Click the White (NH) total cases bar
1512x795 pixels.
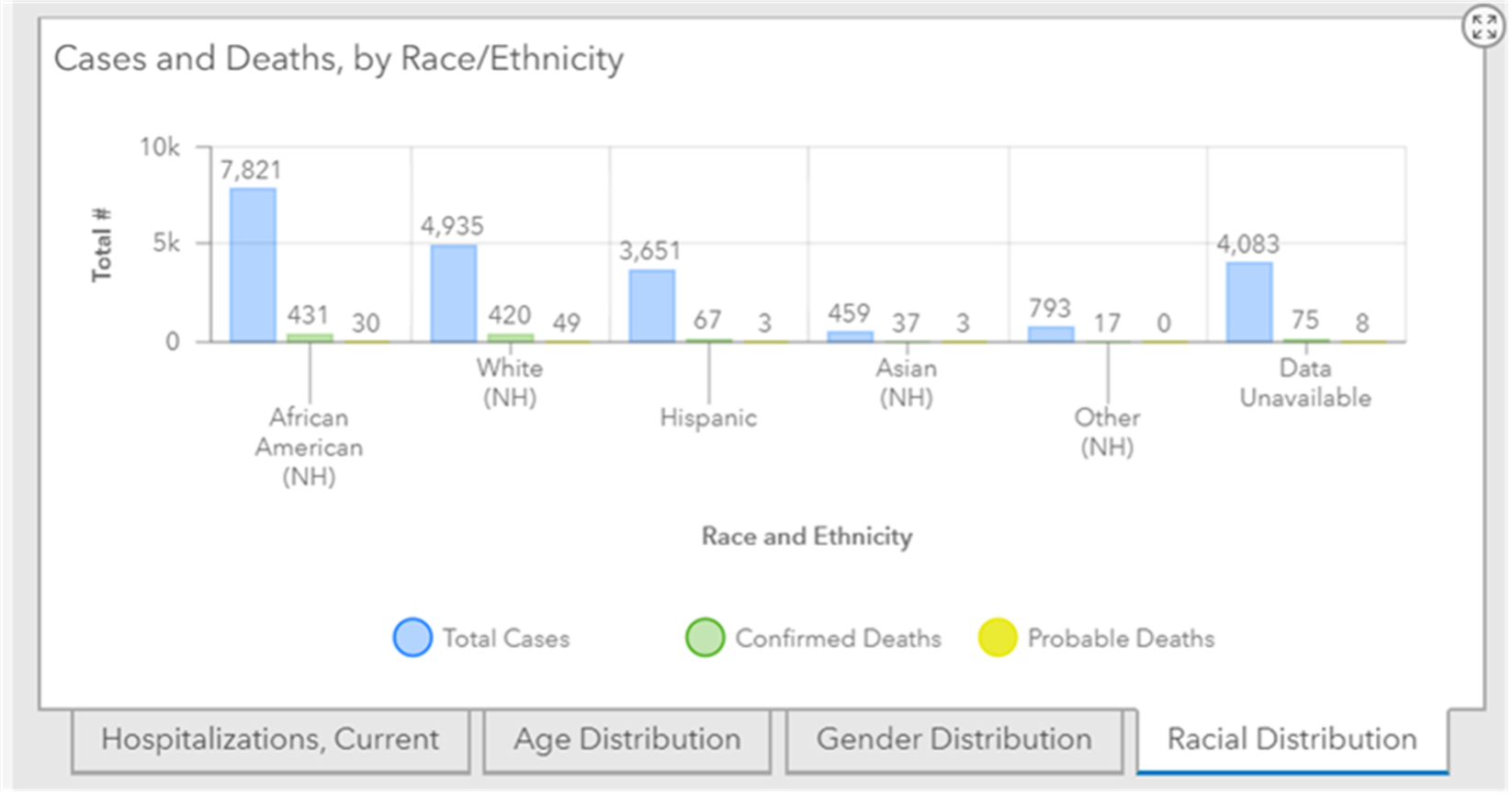click(454, 293)
